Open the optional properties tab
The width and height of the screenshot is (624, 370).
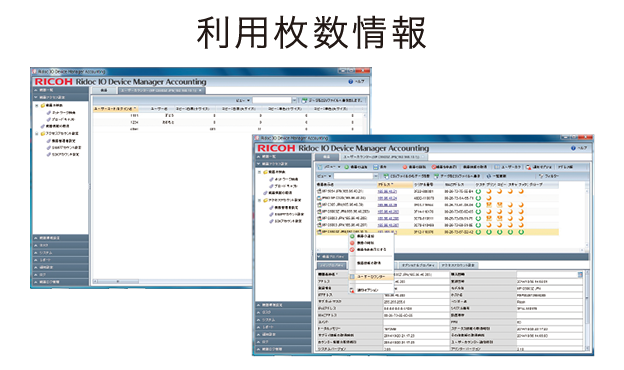click(x=418, y=265)
